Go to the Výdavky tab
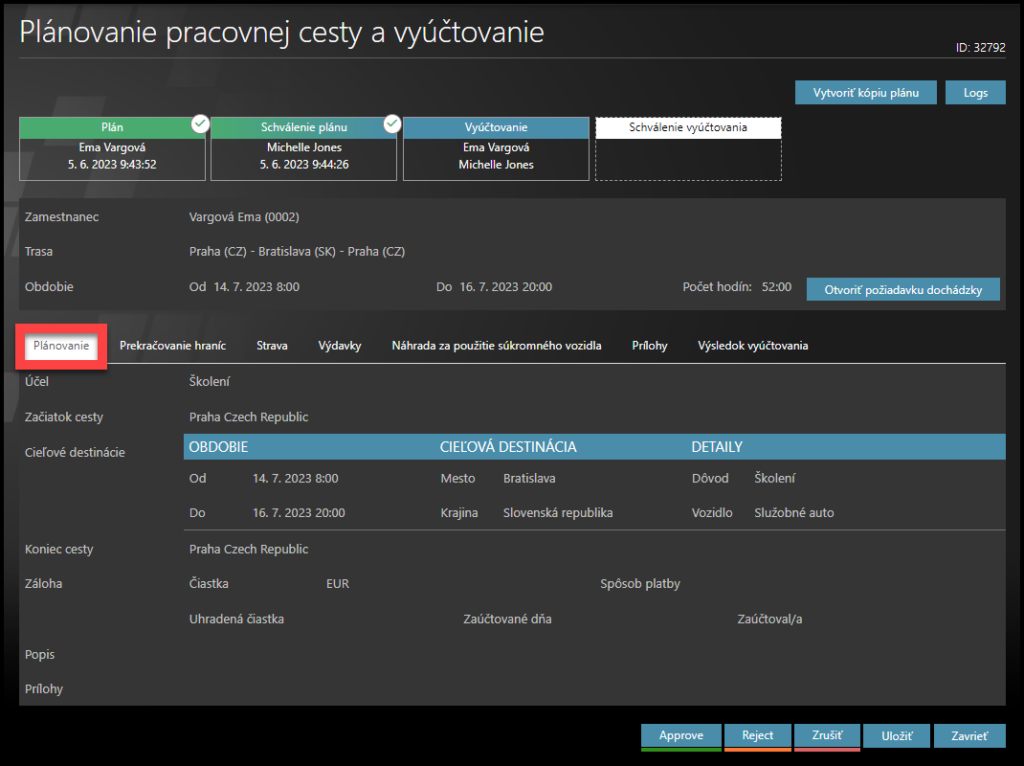The height and width of the screenshot is (766, 1024). tap(339, 346)
